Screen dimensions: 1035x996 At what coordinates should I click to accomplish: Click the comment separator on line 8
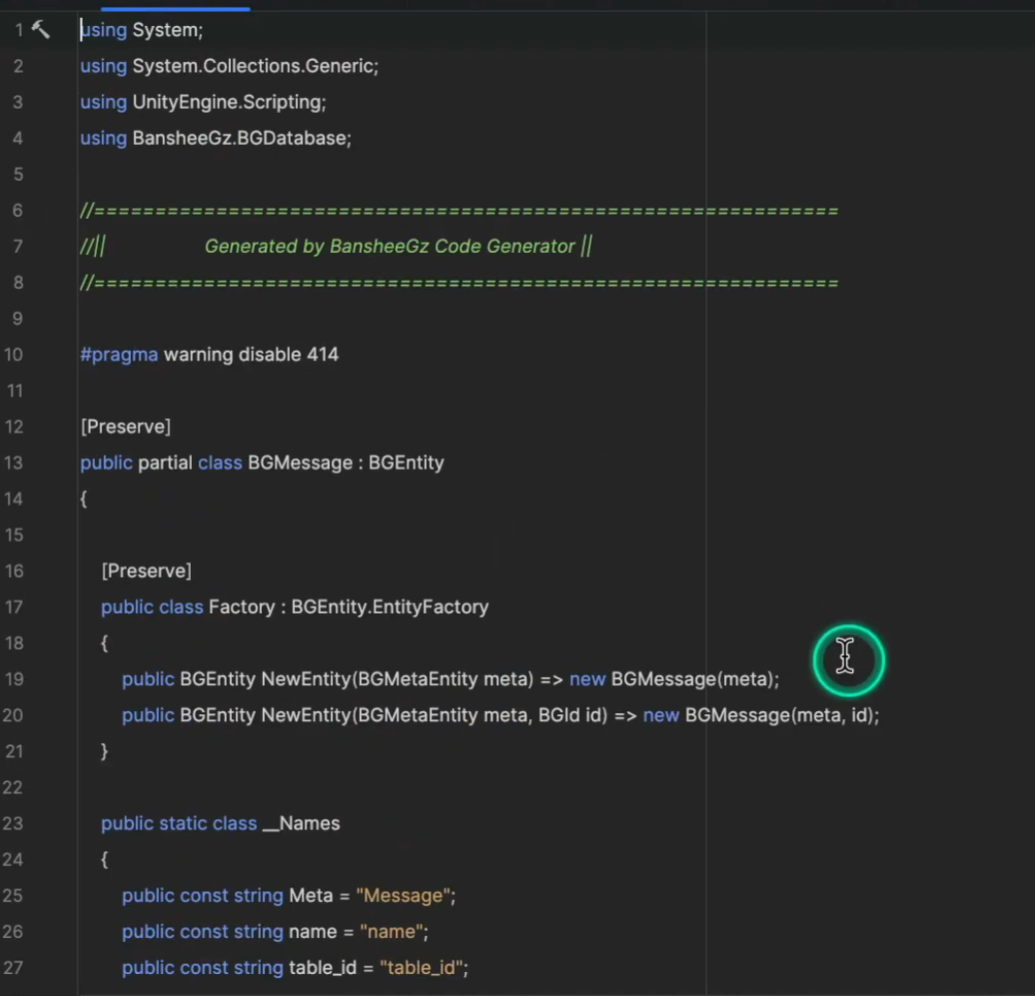459,282
